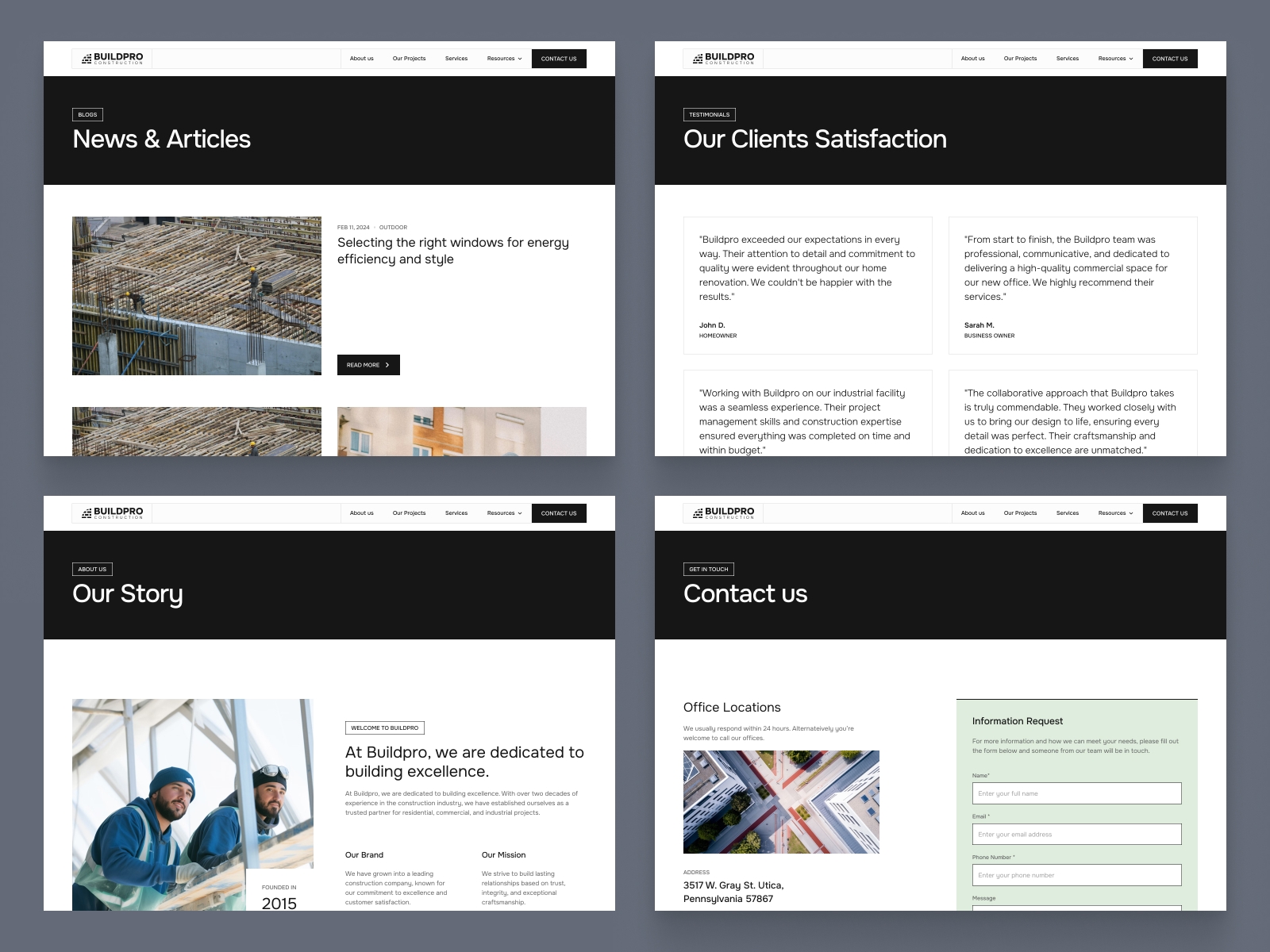Click the BLOGS tag label
The image size is (1270, 952).
tap(87, 115)
